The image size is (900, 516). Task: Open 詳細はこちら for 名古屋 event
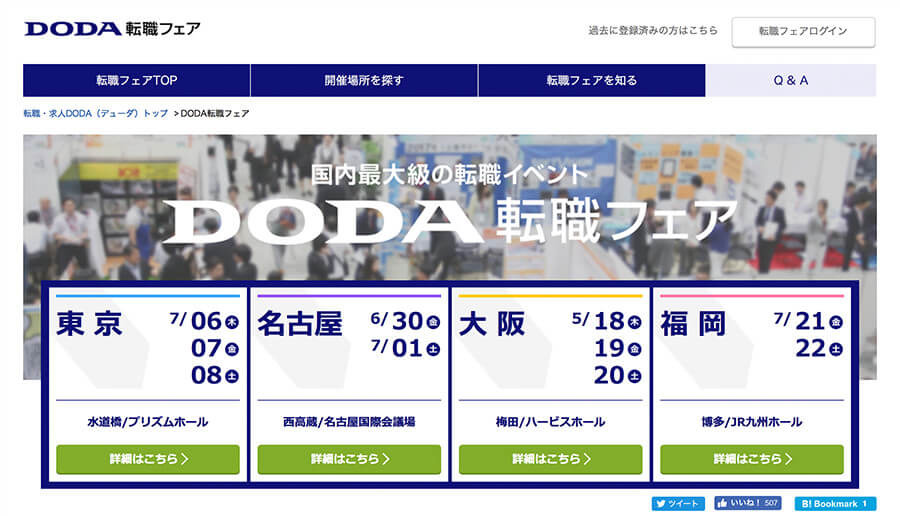point(349,459)
